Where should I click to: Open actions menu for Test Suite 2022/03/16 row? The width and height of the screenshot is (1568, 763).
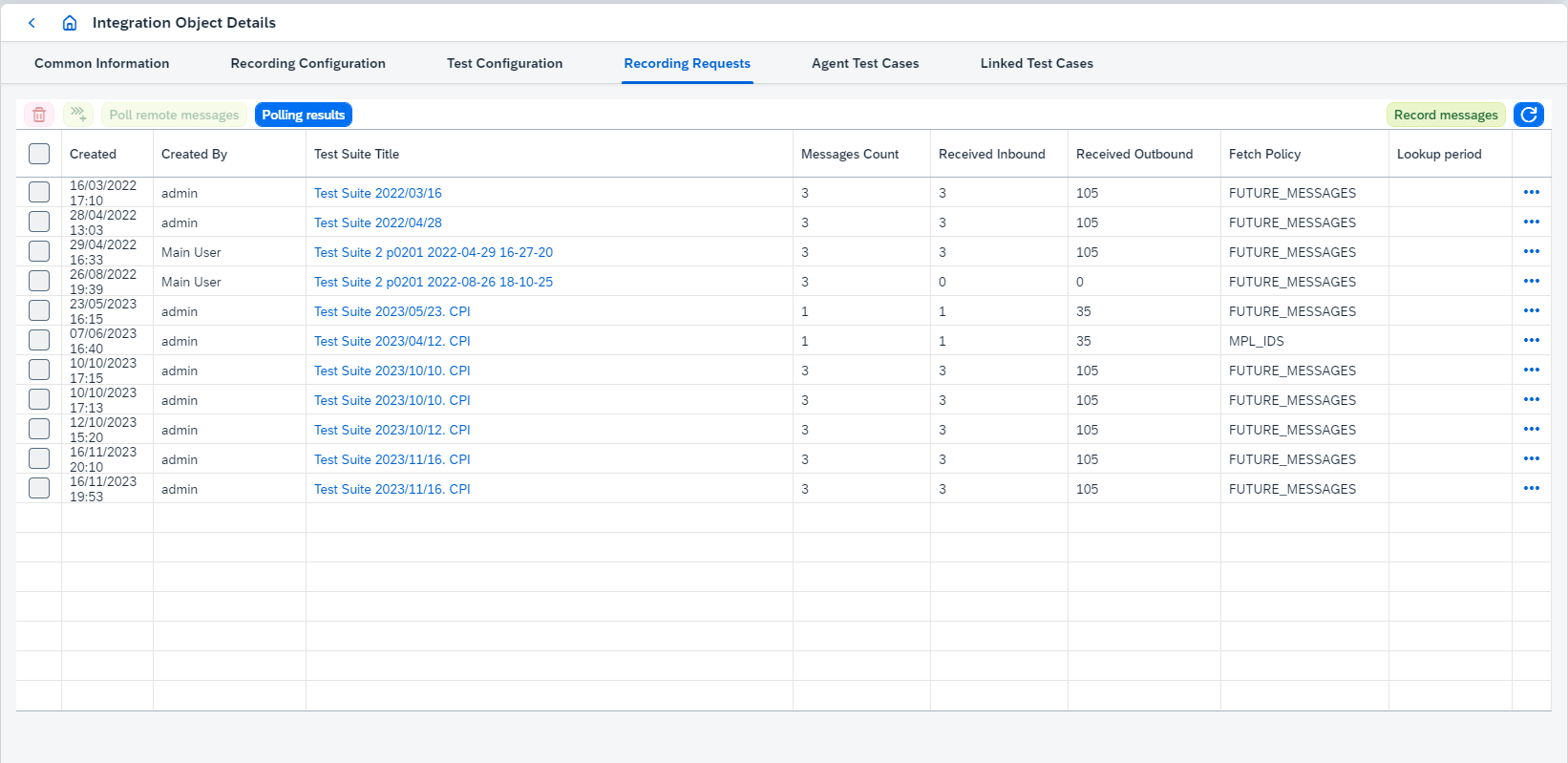pos(1532,192)
